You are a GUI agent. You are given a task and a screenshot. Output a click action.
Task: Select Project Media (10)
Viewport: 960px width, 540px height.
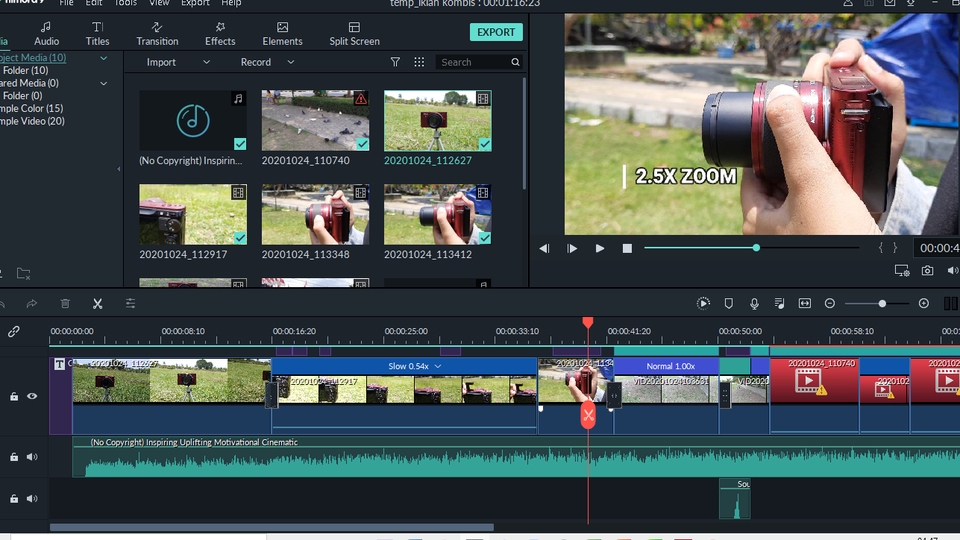(x=33, y=58)
